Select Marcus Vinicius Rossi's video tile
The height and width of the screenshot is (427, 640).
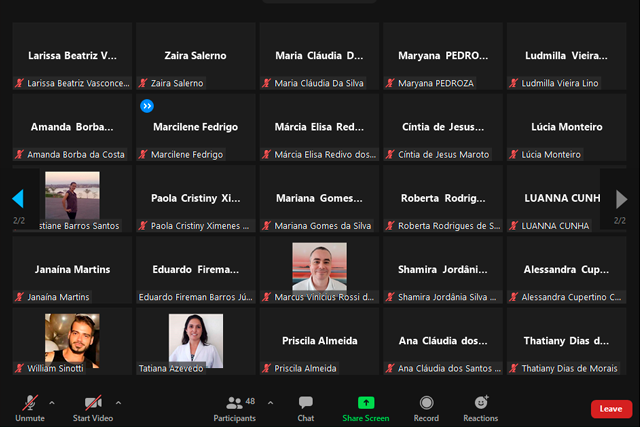[x=319, y=269]
